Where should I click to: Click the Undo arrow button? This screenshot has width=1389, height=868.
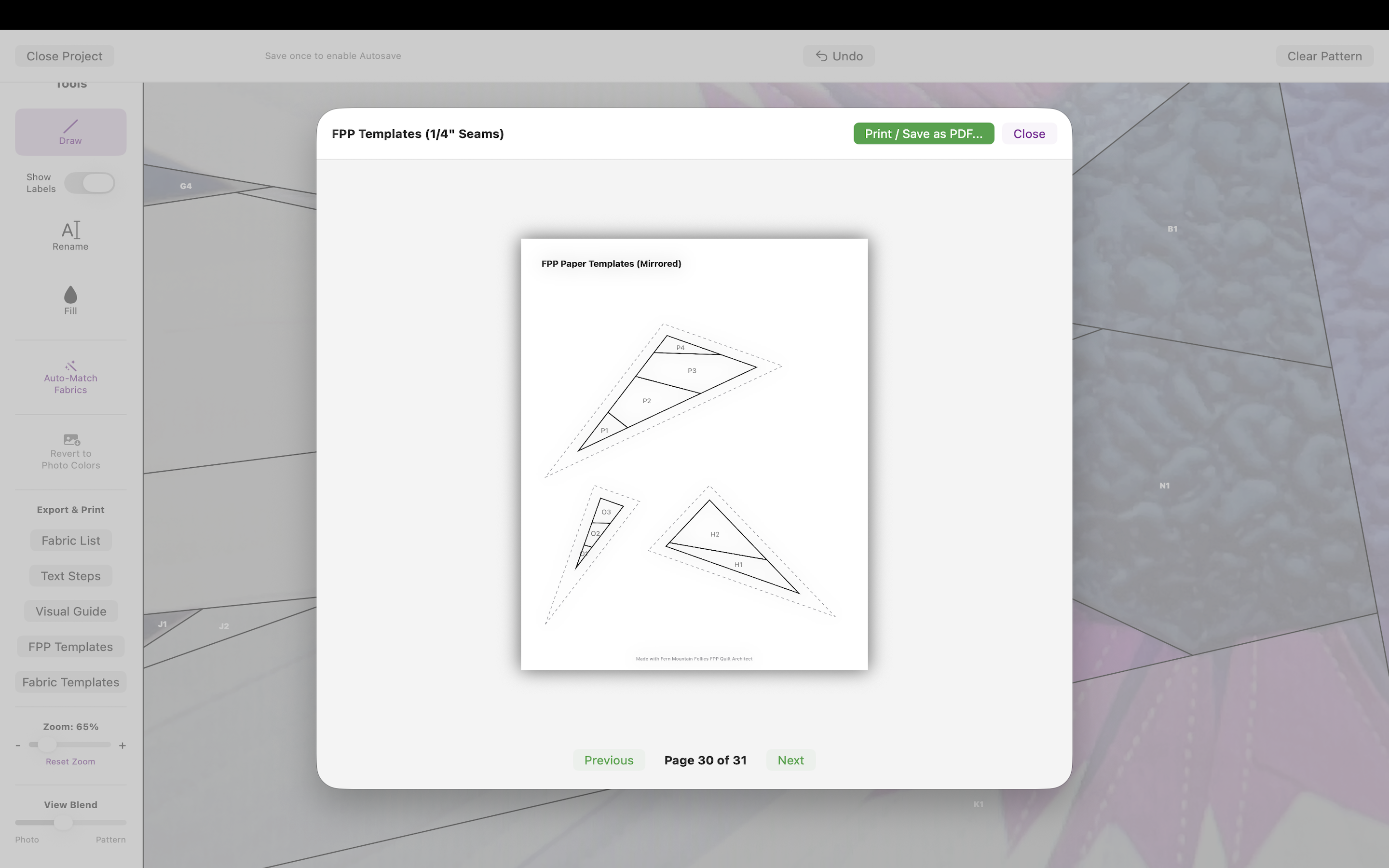(838, 55)
